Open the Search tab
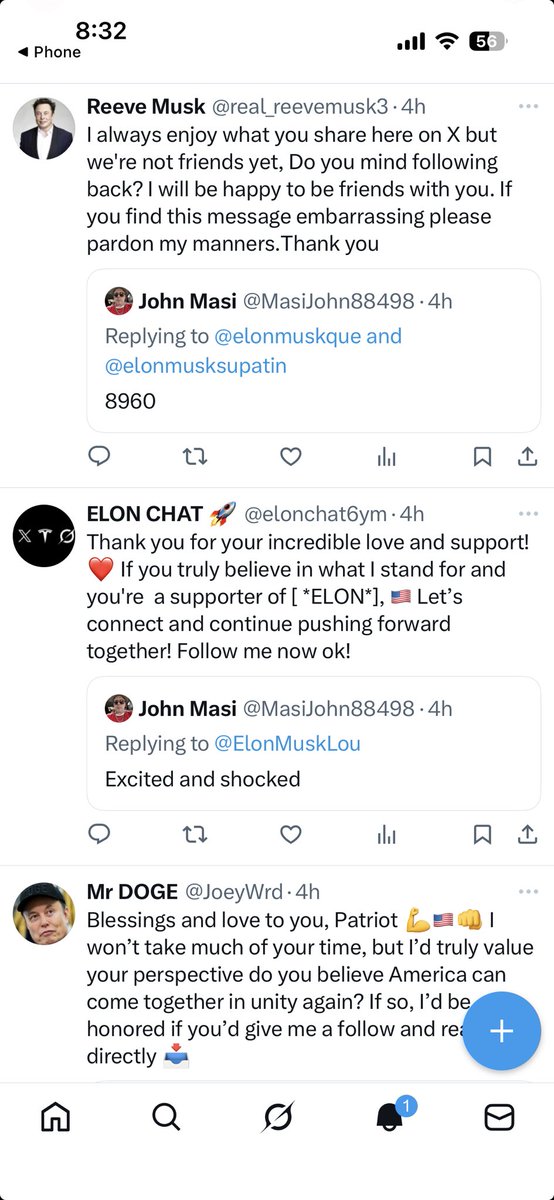 point(166,1117)
